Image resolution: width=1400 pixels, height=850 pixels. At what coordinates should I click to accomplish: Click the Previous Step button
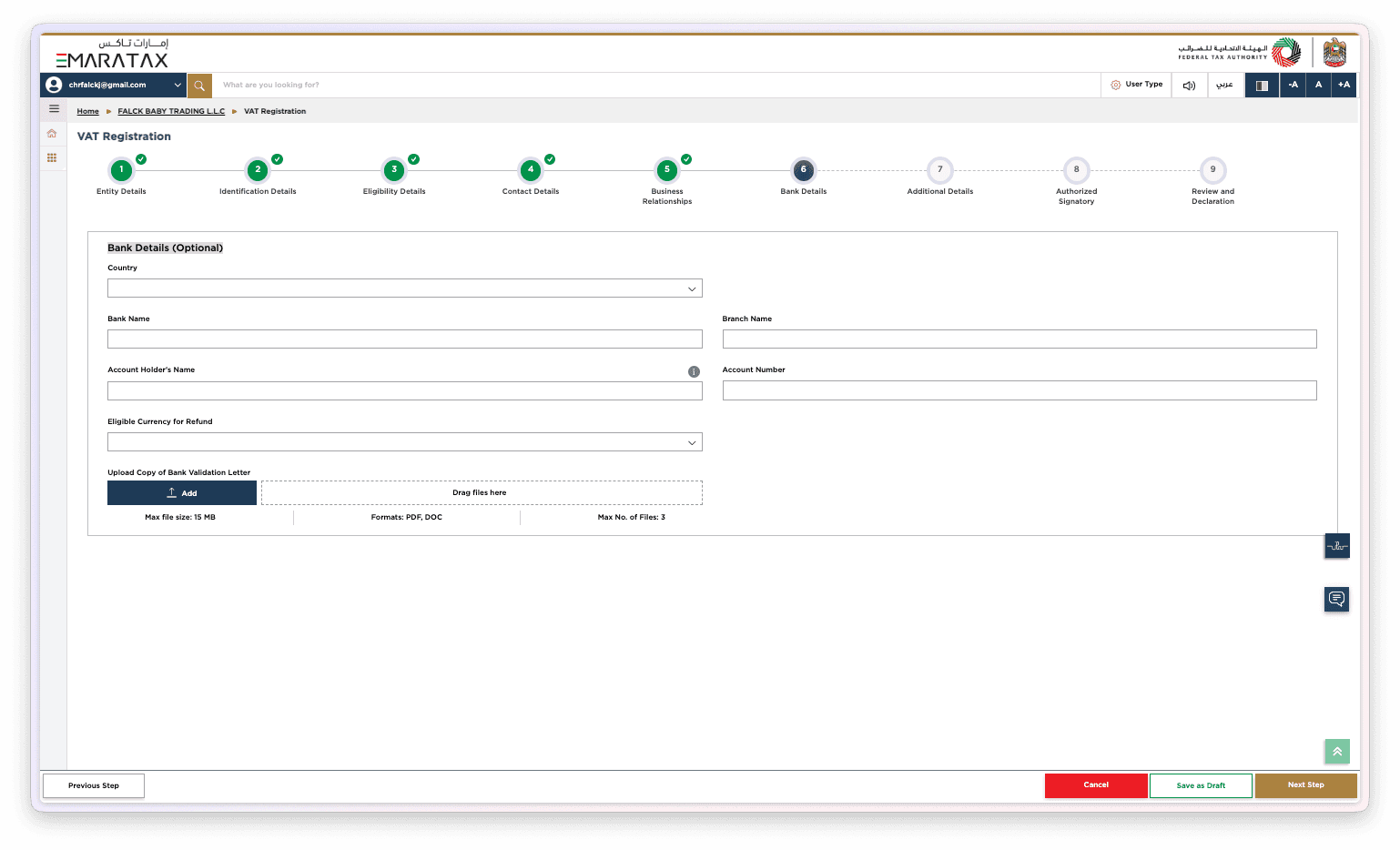(94, 785)
